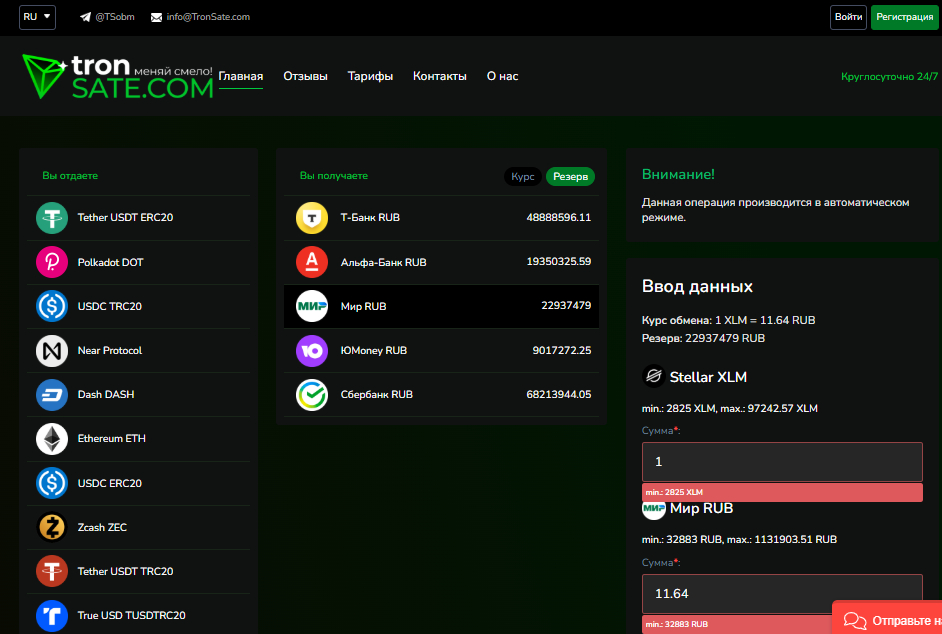Choose the Ethereum ETH diamond icon
The height and width of the screenshot is (634, 942).
[52, 439]
